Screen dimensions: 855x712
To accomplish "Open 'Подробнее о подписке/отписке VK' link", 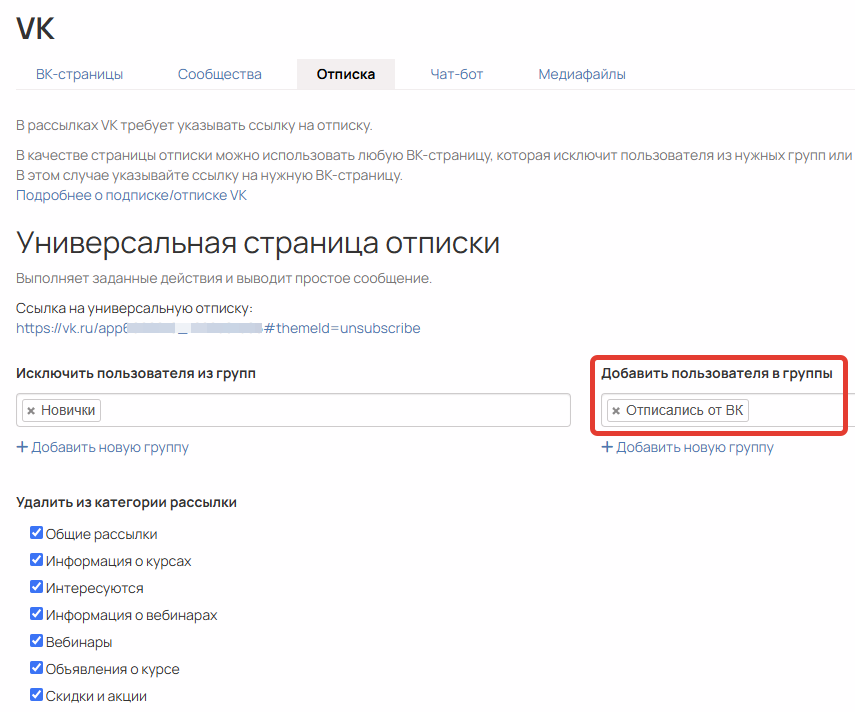I will click(x=131, y=195).
